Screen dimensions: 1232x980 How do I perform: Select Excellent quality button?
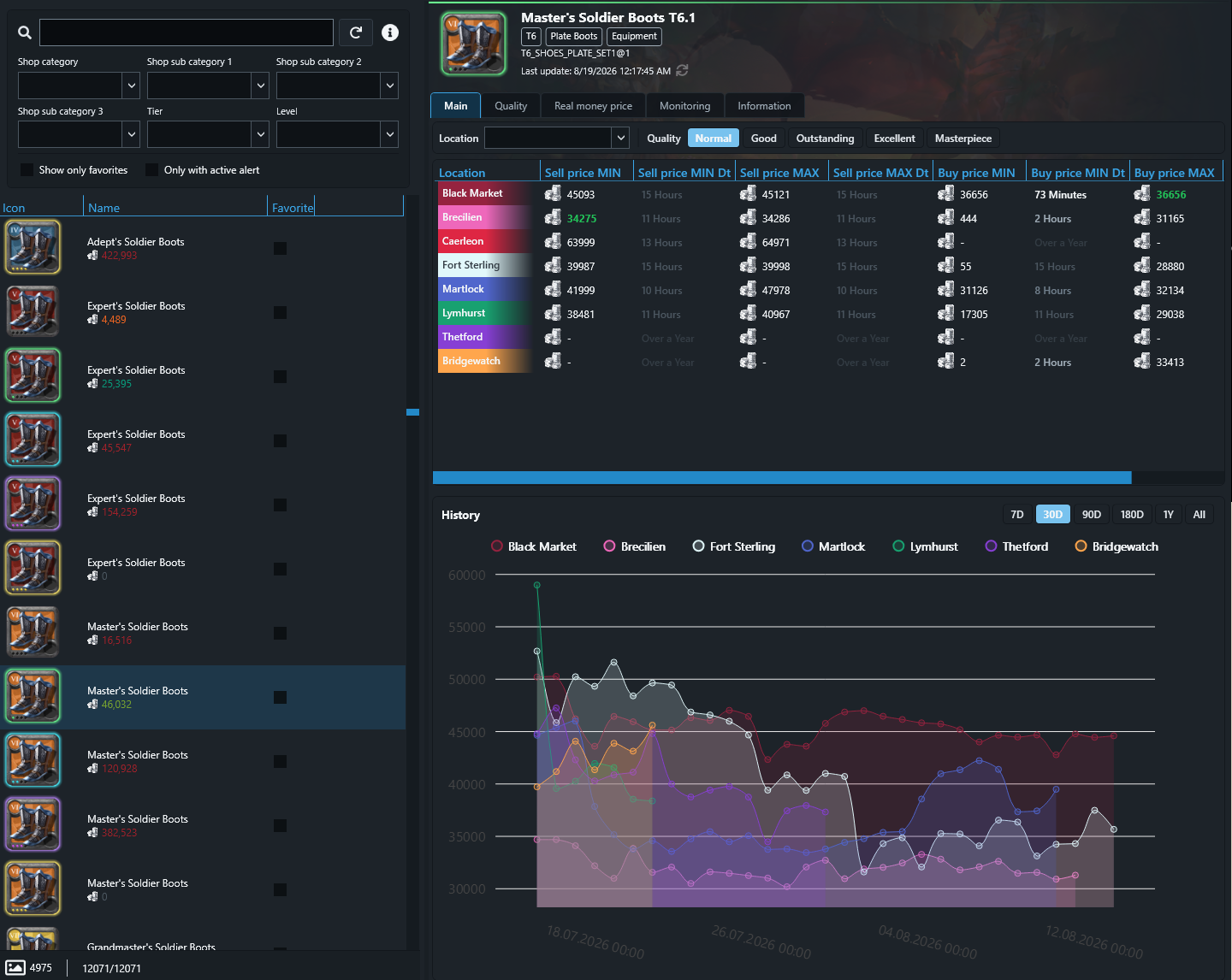click(894, 139)
